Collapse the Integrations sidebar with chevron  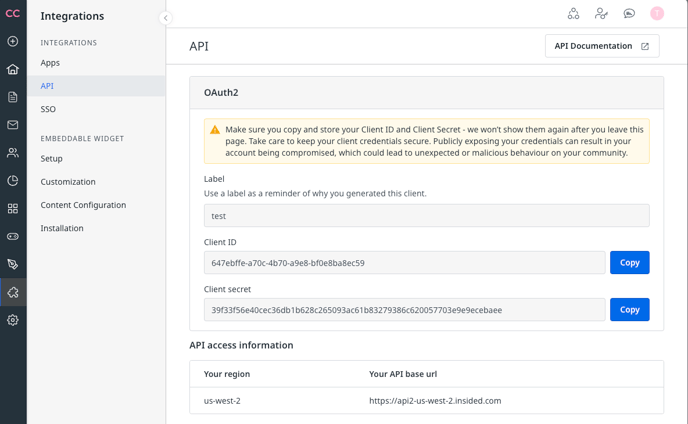click(x=165, y=18)
